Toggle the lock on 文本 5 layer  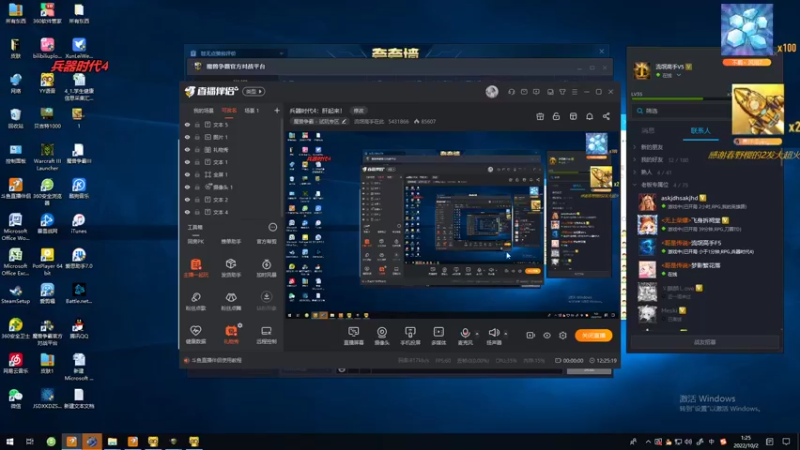(197, 124)
